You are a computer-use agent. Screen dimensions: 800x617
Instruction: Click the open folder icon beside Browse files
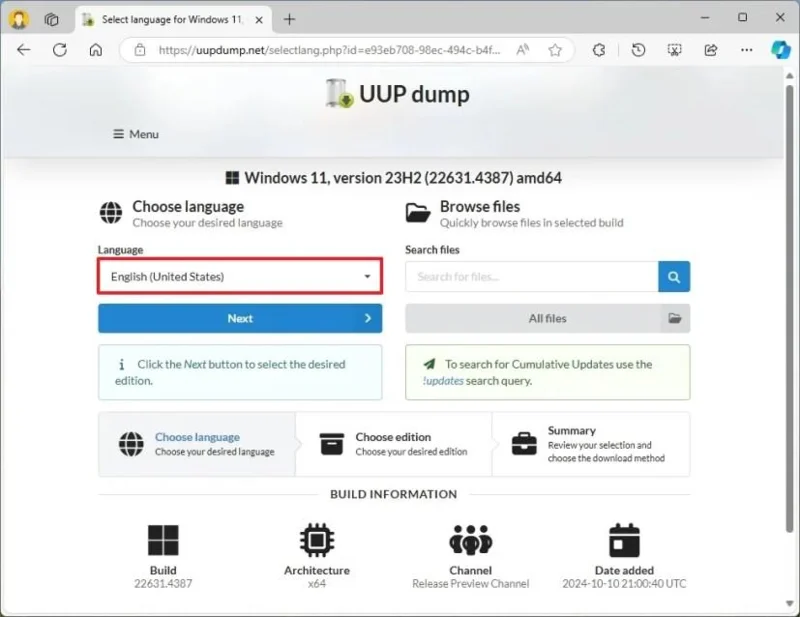pos(418,212)
